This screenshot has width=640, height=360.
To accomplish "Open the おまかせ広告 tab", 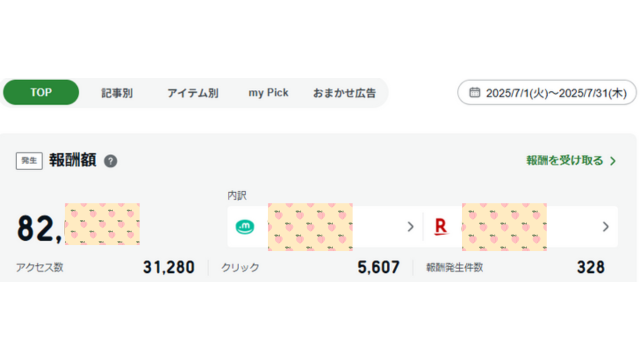I will point(344,93).
